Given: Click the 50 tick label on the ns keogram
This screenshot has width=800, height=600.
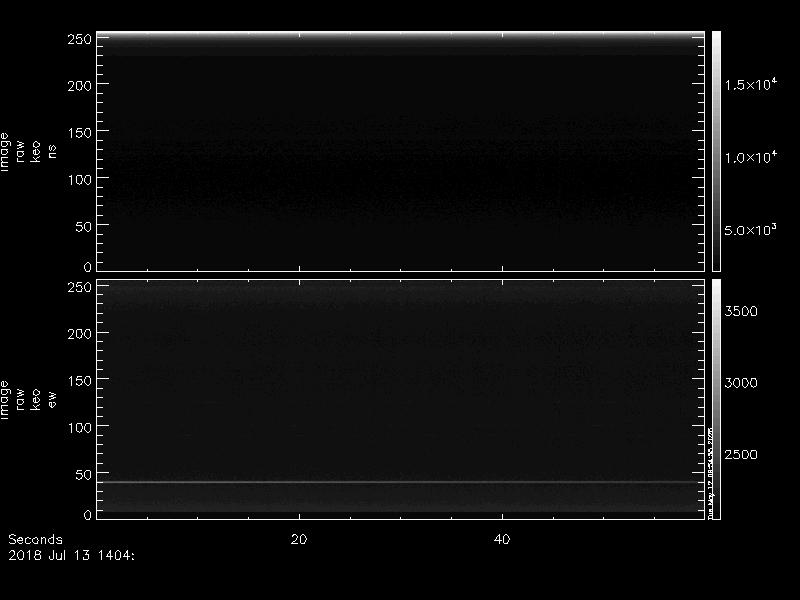Looking at the screenshot, I should coord(83,227).
